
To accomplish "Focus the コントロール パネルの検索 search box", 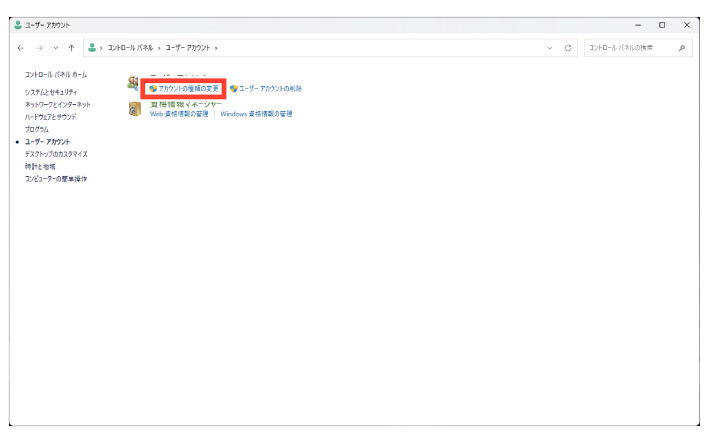I will (x=638, y=48).
